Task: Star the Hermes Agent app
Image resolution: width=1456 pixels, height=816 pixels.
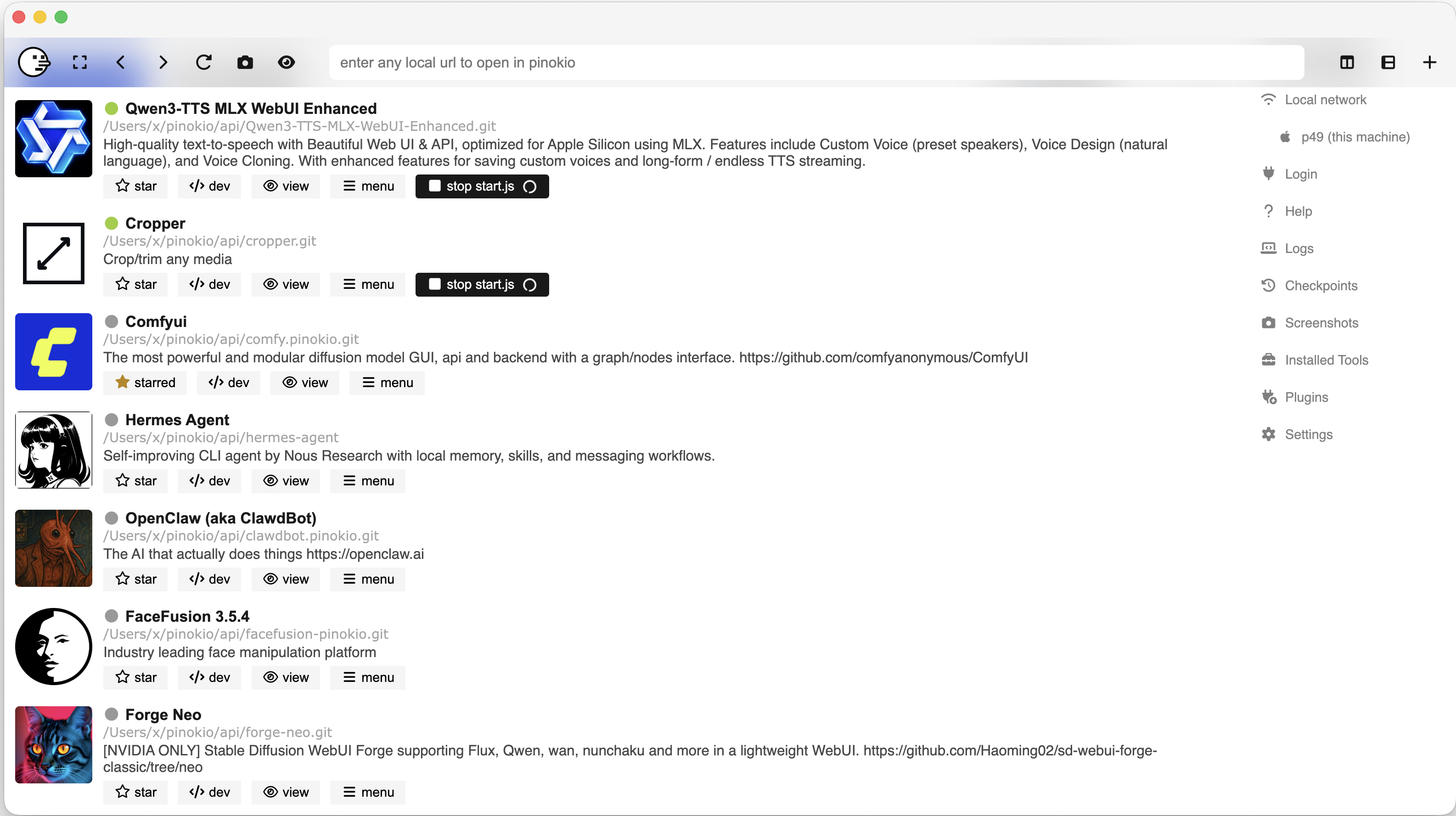Action: pos(135,481)
